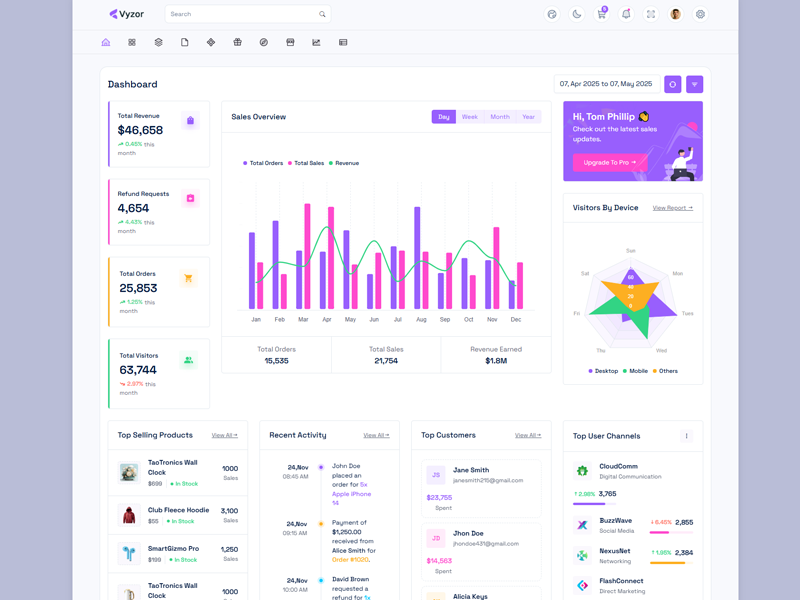Click the home icon in navigation bar
The height and width of the screenshot is (600, 800).
[x=106, y=43]
